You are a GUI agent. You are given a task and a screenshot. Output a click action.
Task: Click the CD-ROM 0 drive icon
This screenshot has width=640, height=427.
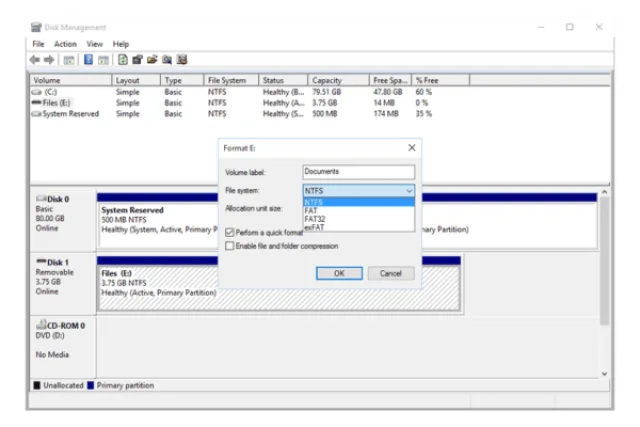pyautogui.click(x=41, y=325)
